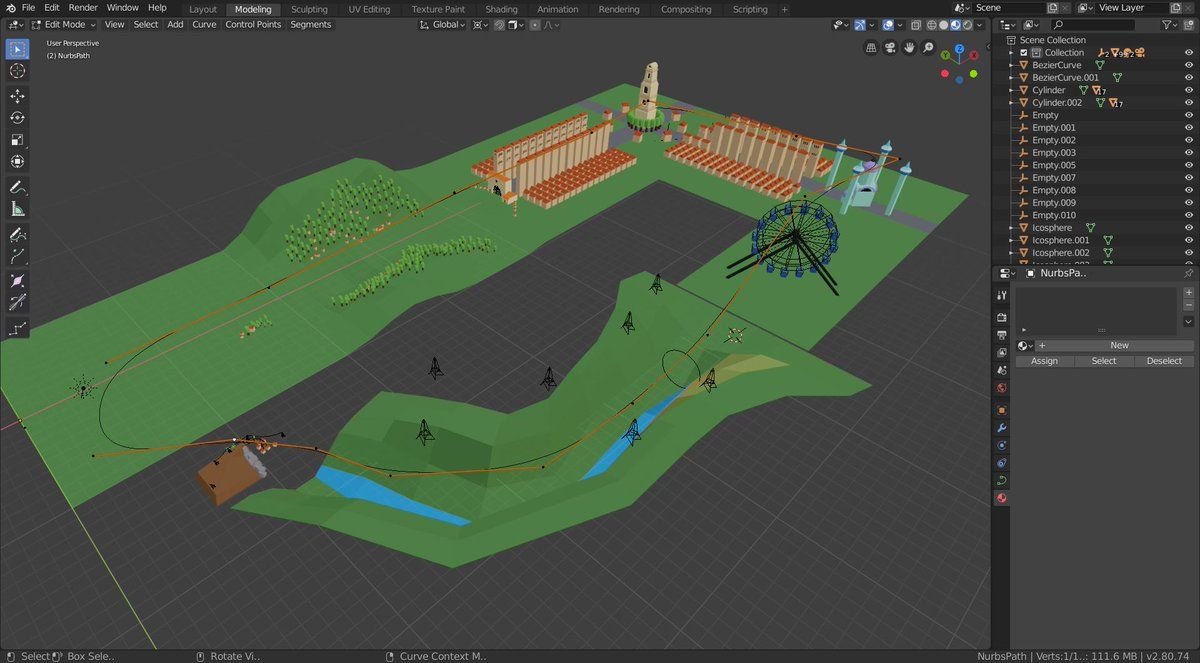
Task: Open the Control Points menu
Action: pyautogui.click(x=252, y=24)
